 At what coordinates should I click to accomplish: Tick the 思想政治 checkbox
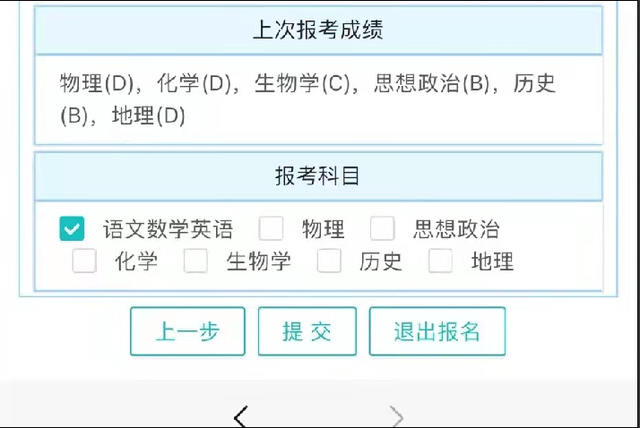pos(383,229)
